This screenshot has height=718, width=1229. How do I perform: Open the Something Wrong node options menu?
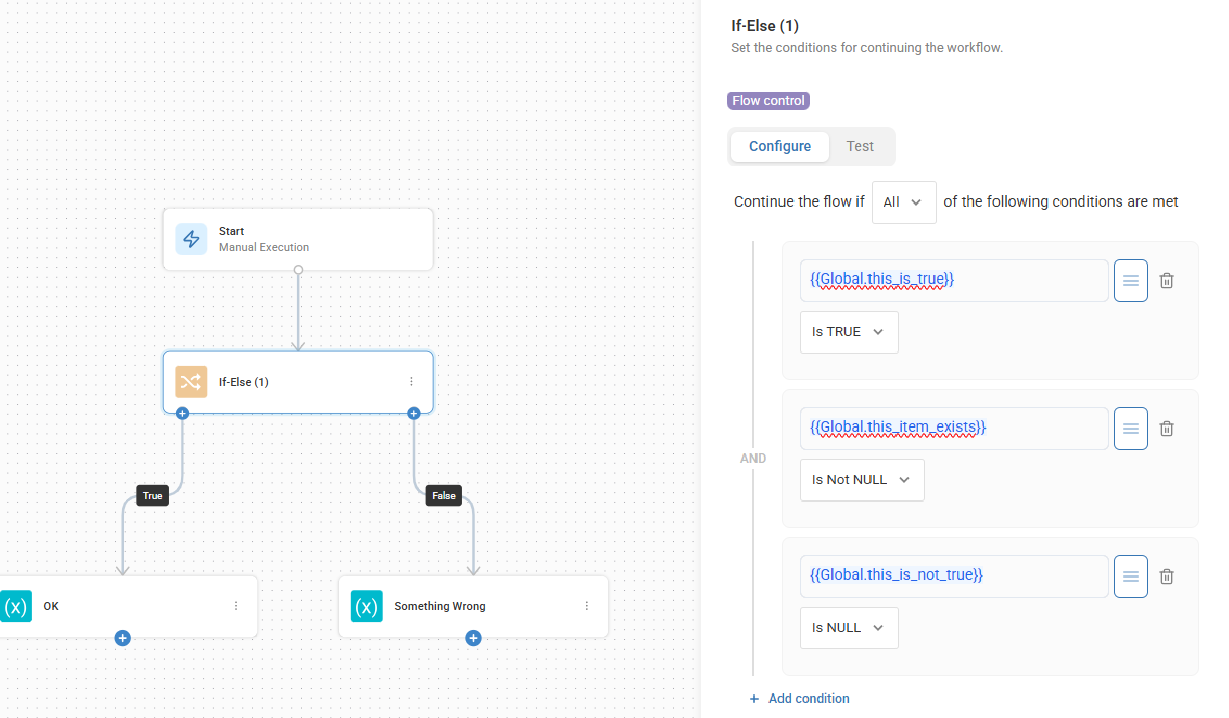[586, 606]
